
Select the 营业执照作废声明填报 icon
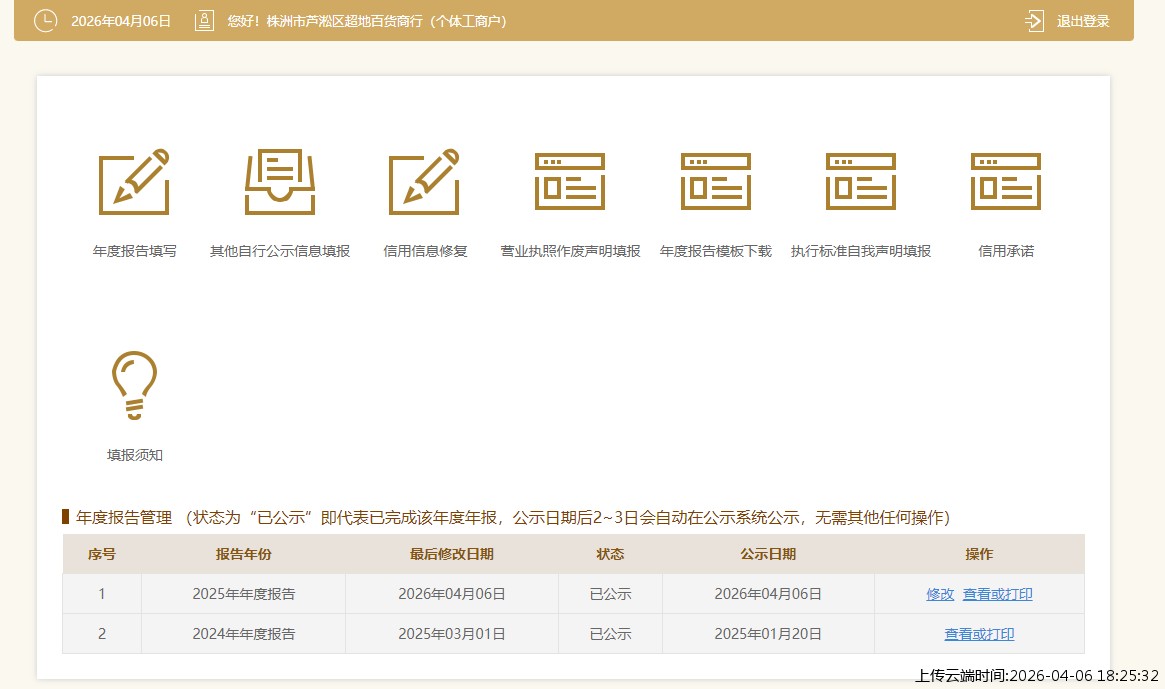(x=570, y=182)
